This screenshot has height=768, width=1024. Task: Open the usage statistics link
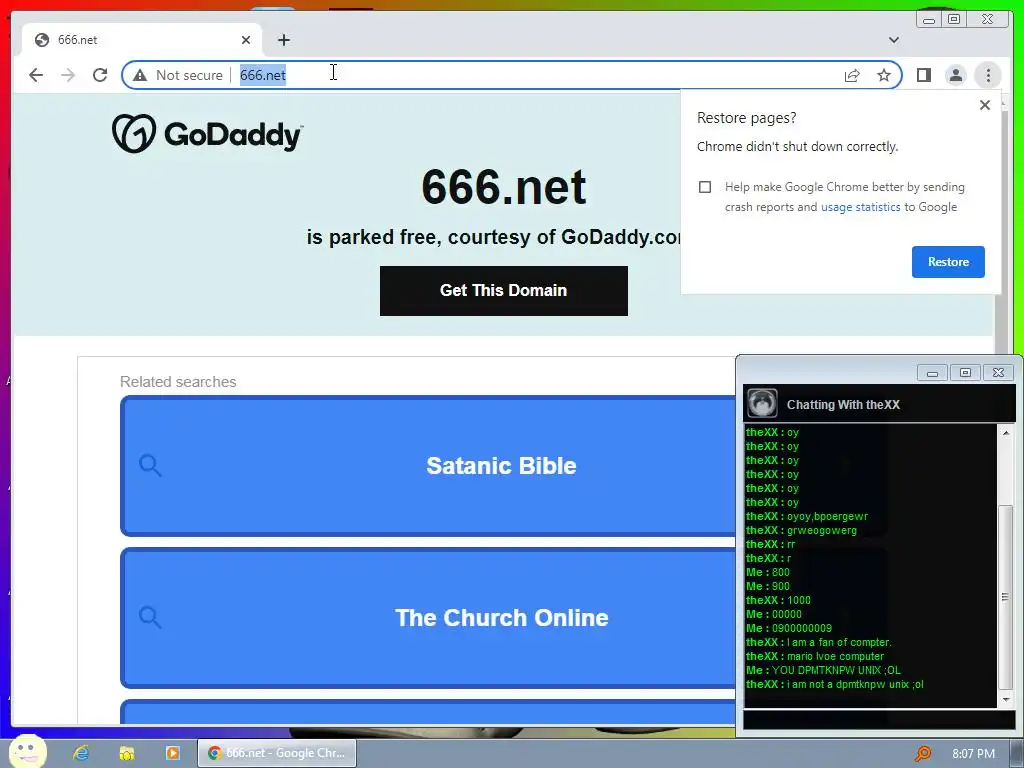(860, 207)
